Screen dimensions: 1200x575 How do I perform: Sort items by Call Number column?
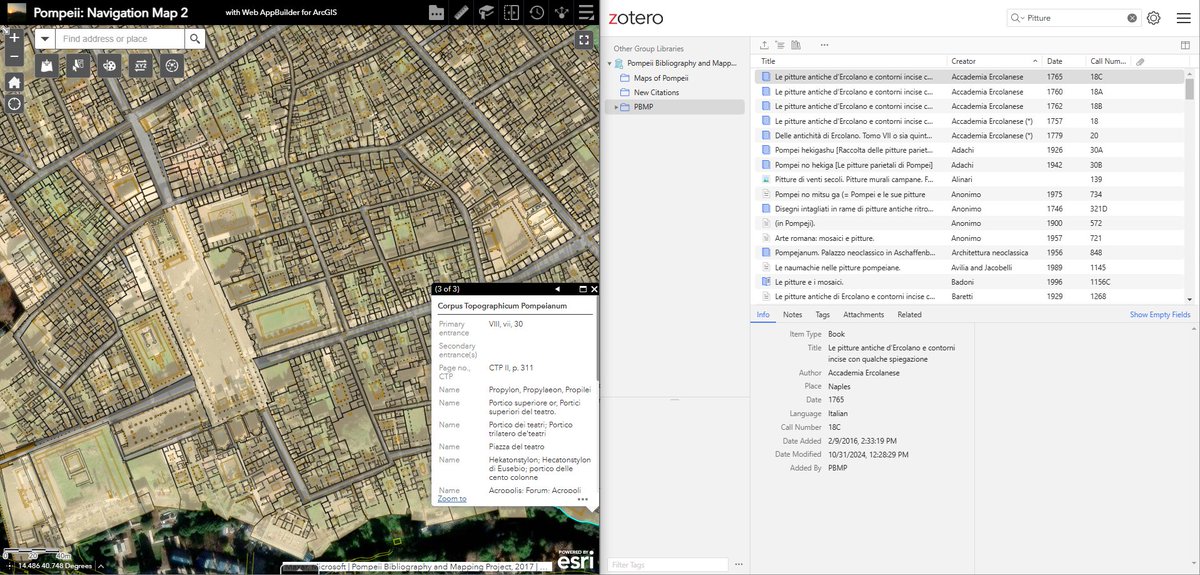(1108, 62)
